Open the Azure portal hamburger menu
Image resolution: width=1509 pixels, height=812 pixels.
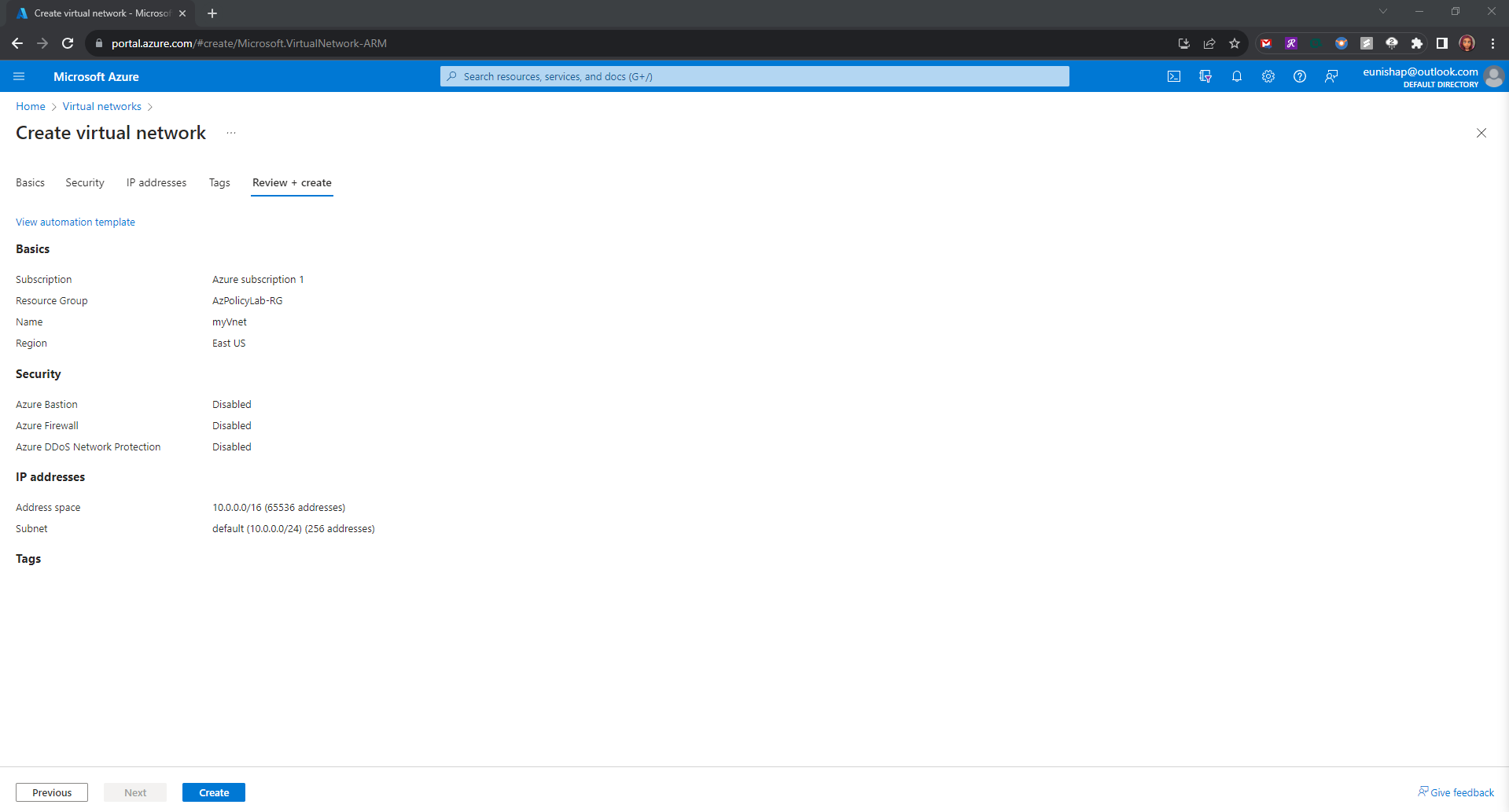pos(19,76)
